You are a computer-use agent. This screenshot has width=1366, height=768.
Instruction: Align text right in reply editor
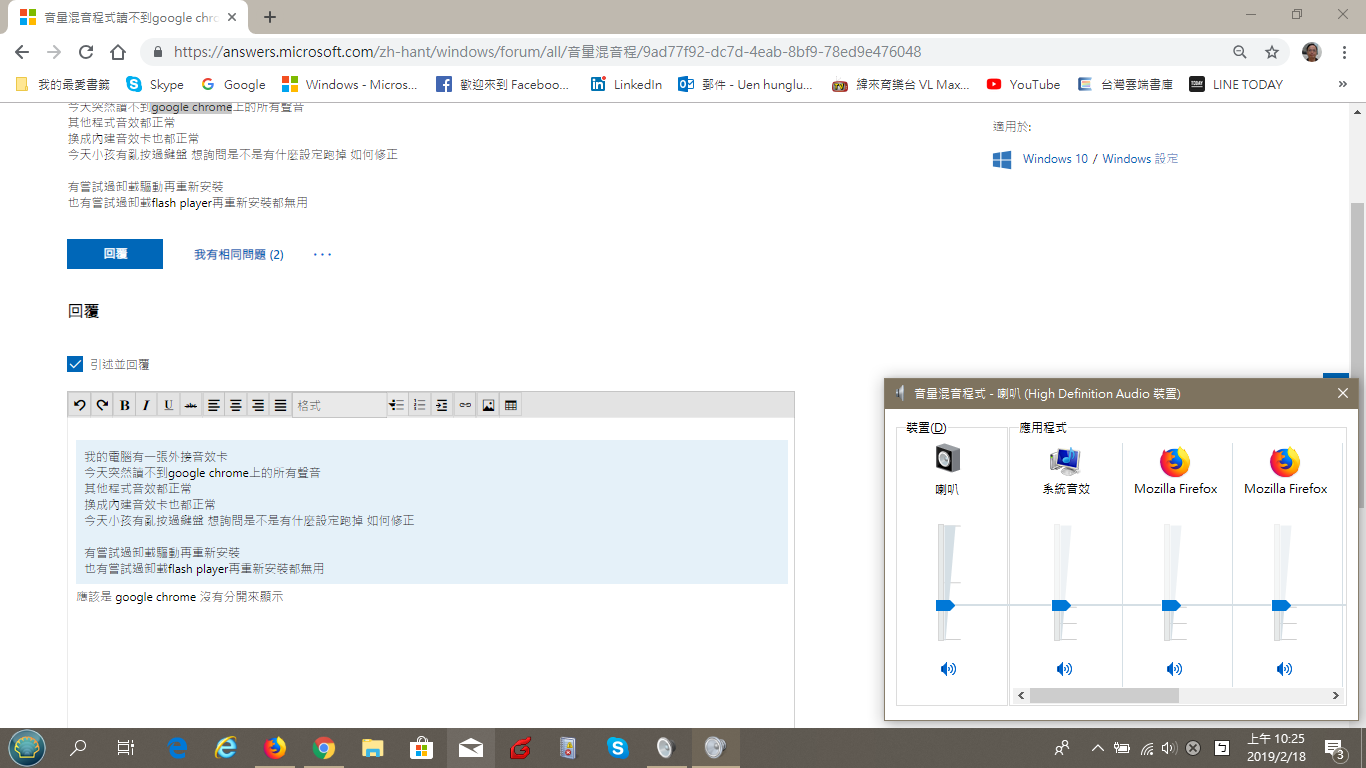pos(258,405)
